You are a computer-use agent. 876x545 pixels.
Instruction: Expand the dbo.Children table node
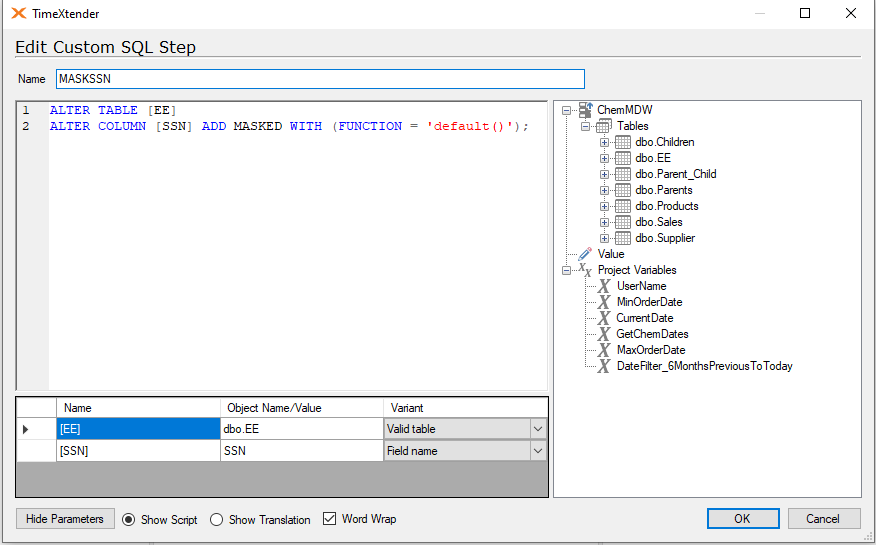point(604,142)
